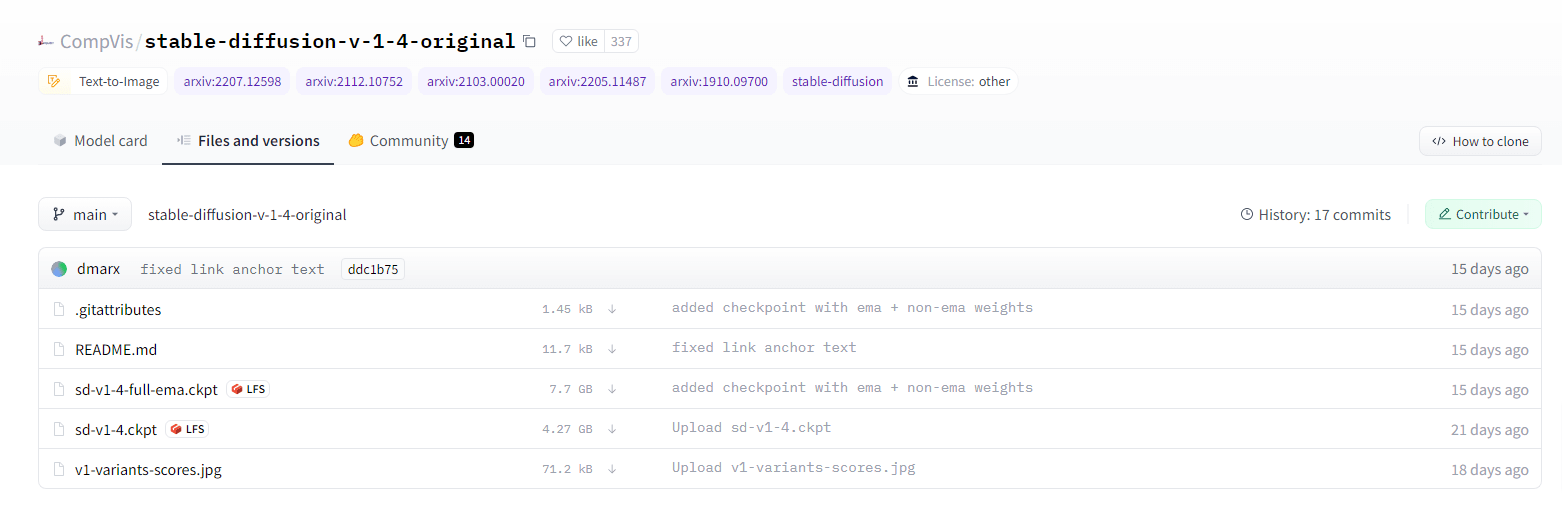Open the .gitattributes file
The height and width of the screenshot is (510, 1562).
pyautogui.click(x=118, y=309)
